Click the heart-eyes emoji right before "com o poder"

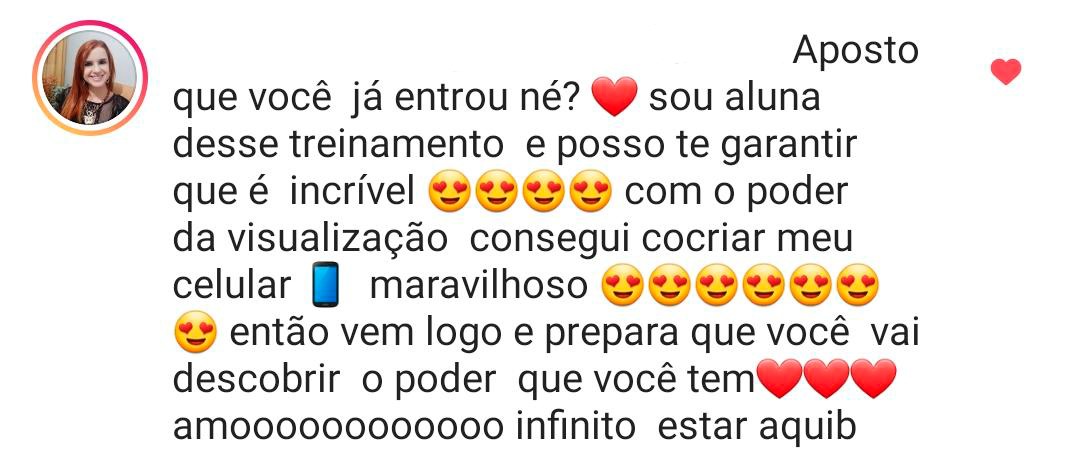(x=591, y=191)
